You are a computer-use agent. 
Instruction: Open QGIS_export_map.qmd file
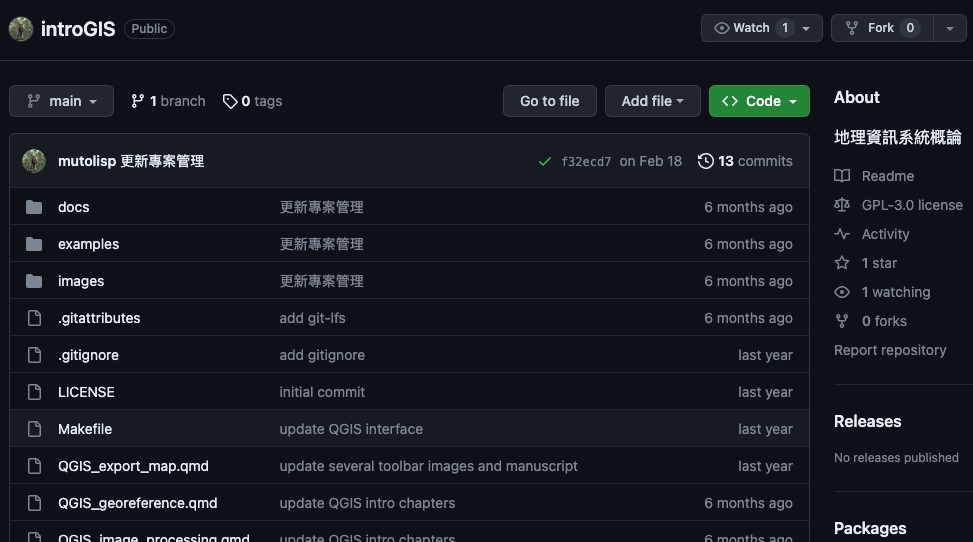click(133, 466)
